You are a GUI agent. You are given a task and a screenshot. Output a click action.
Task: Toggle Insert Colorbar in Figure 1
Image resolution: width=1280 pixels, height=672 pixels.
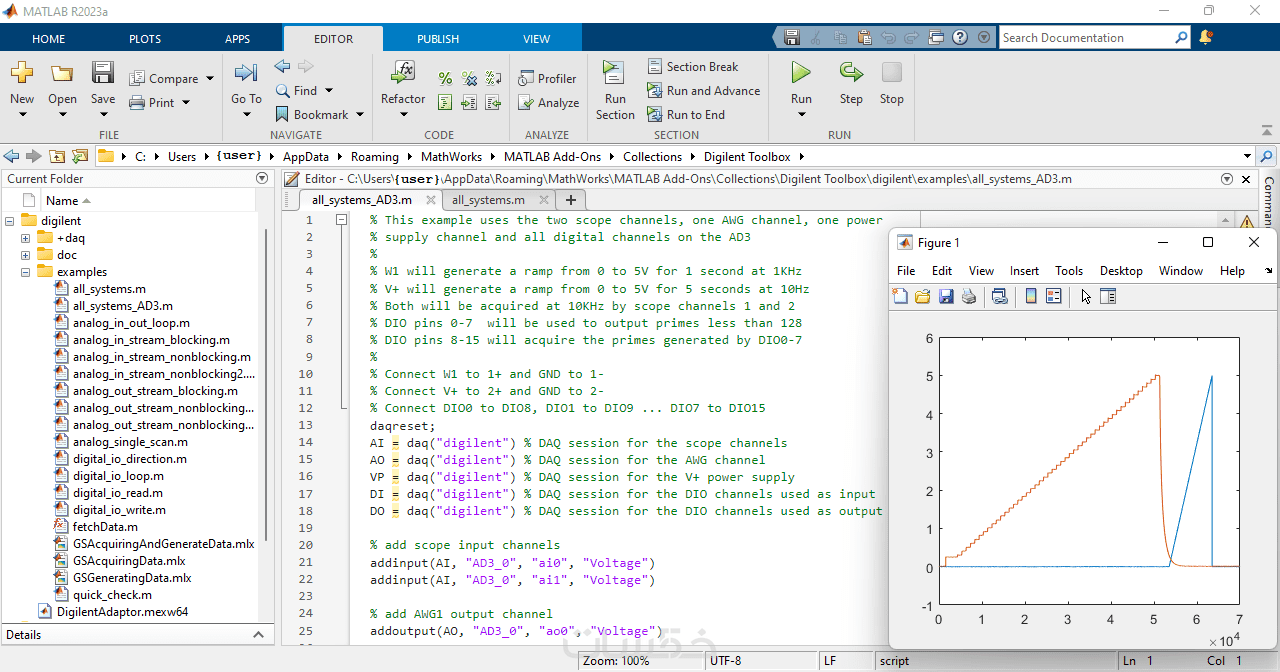click(x=1031, y=296)
